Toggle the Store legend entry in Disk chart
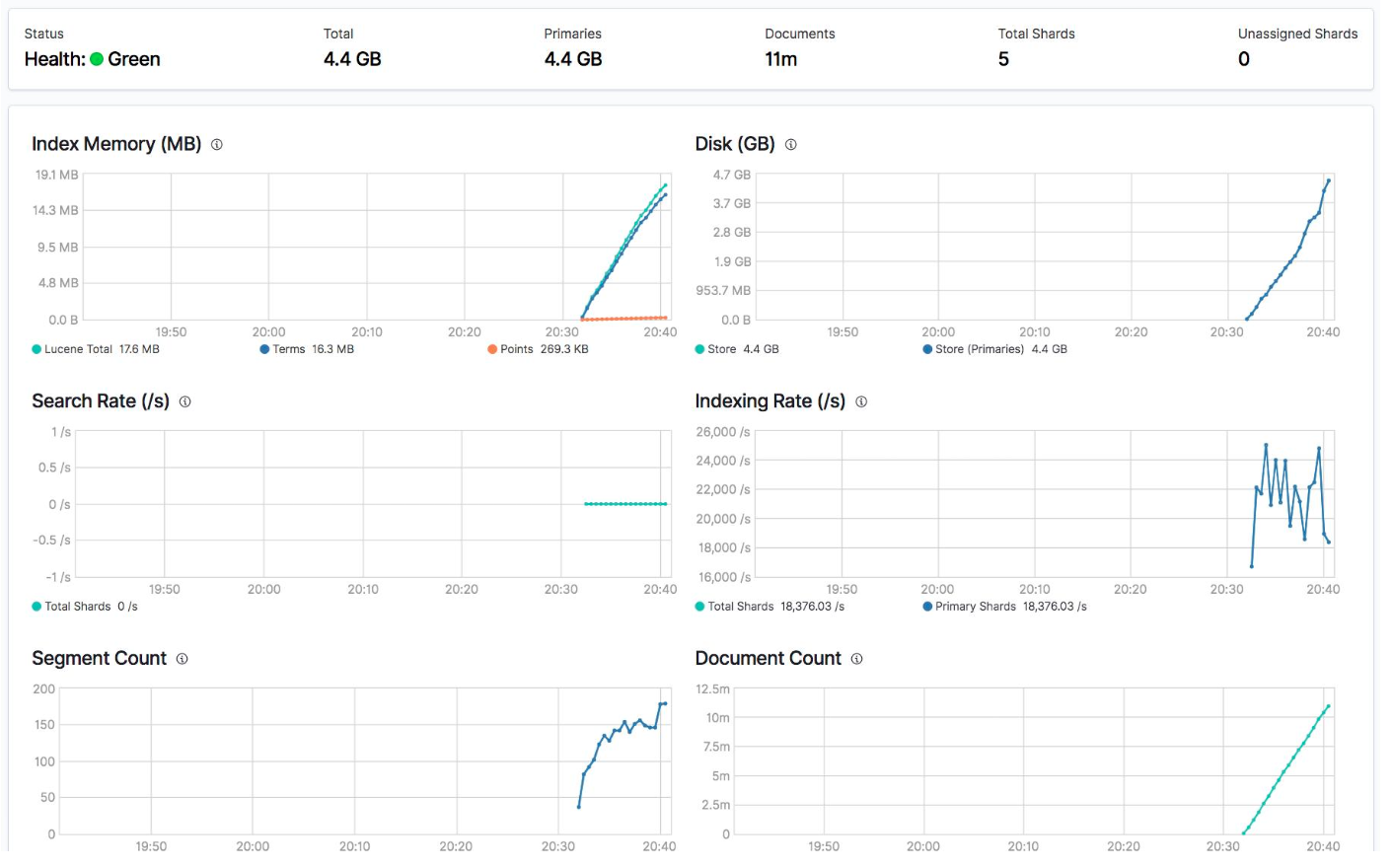 [x=737, y=349]
